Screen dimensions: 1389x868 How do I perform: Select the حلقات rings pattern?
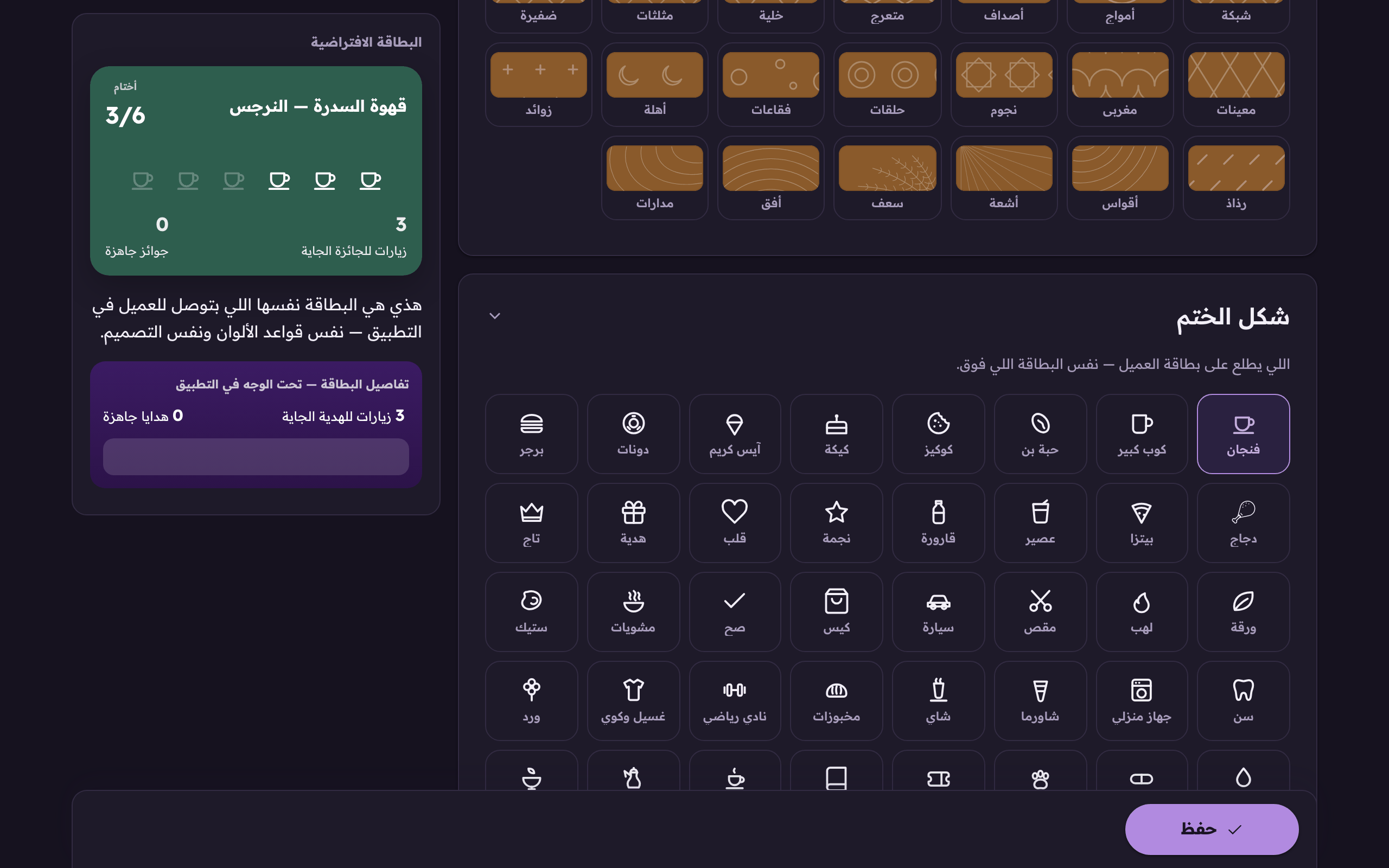(x=887, y=85)
